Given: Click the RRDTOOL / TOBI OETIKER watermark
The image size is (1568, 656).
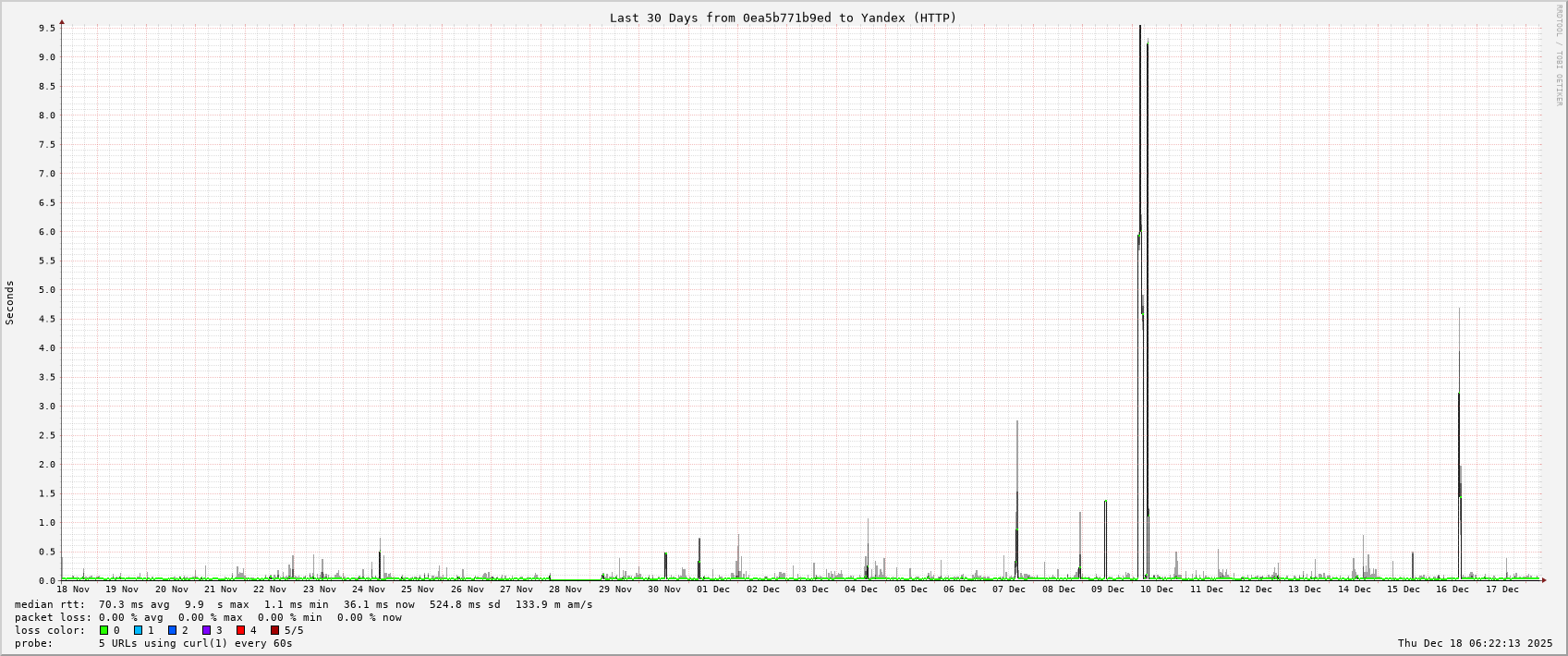Looking at the screenshot, I should click(1558, 55).
